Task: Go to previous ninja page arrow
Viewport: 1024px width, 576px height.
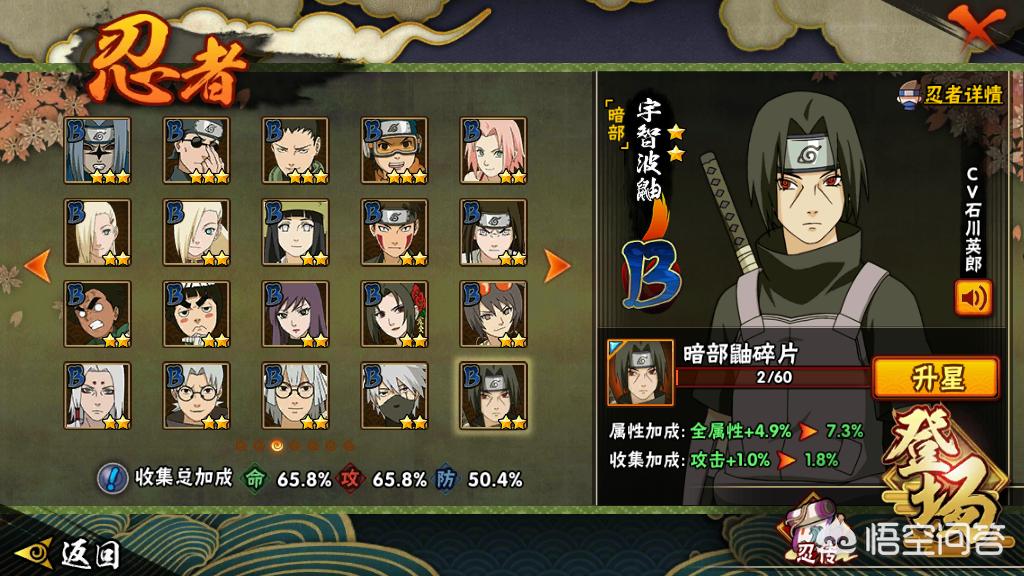Action: 38,265
